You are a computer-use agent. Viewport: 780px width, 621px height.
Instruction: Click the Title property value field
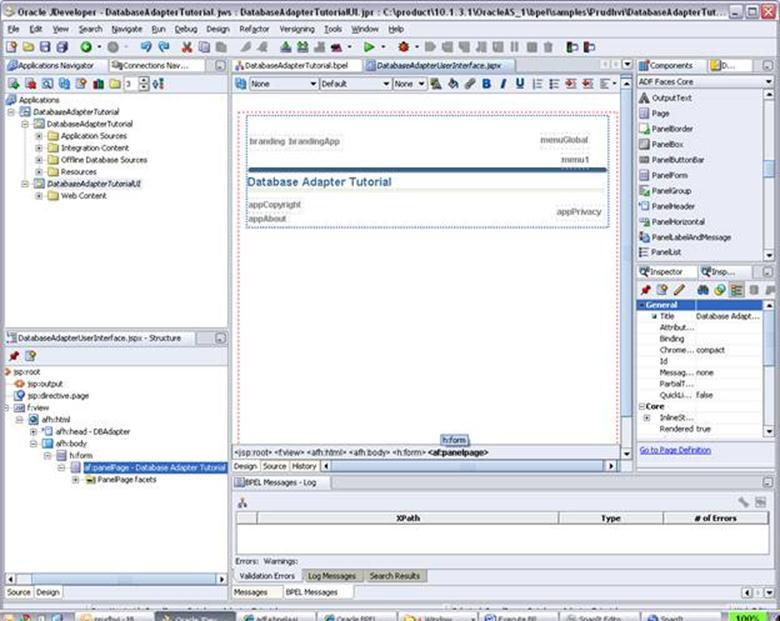728,316
